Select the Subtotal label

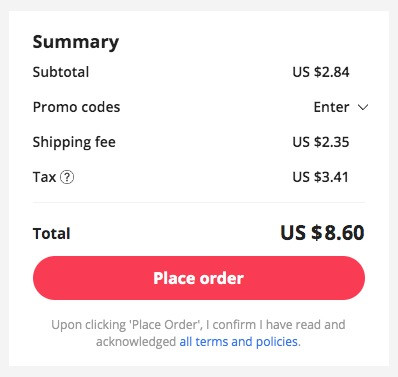pos(61,72)
